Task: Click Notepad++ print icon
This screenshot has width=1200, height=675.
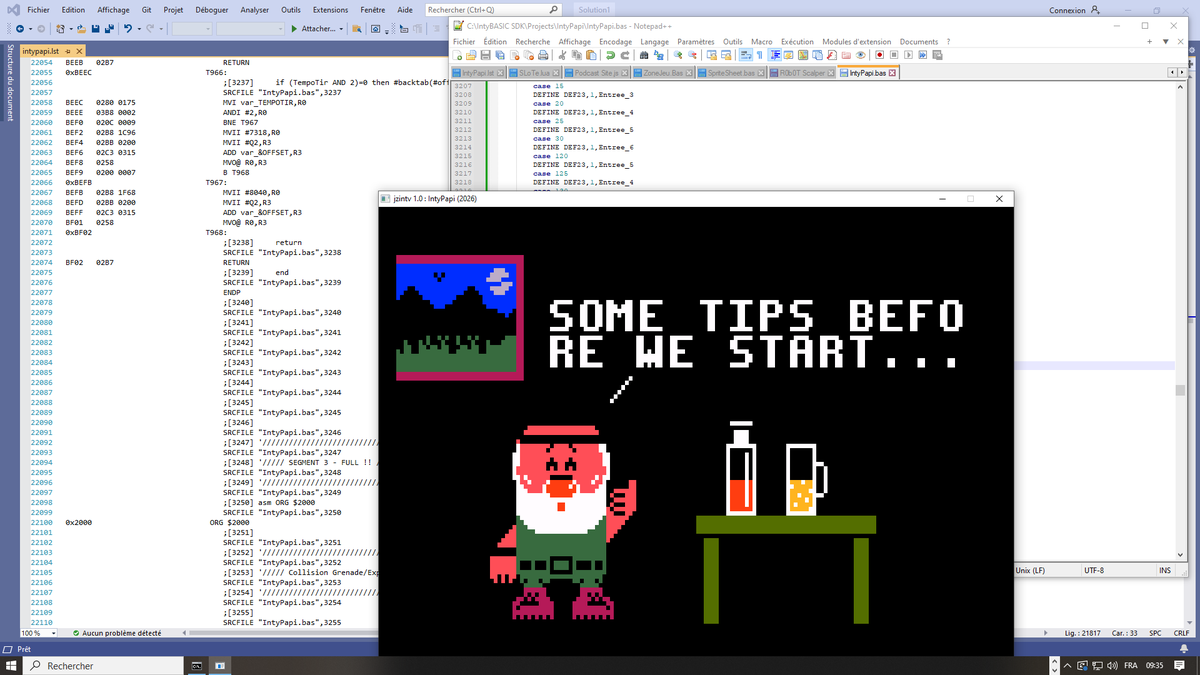Action: 542,55
